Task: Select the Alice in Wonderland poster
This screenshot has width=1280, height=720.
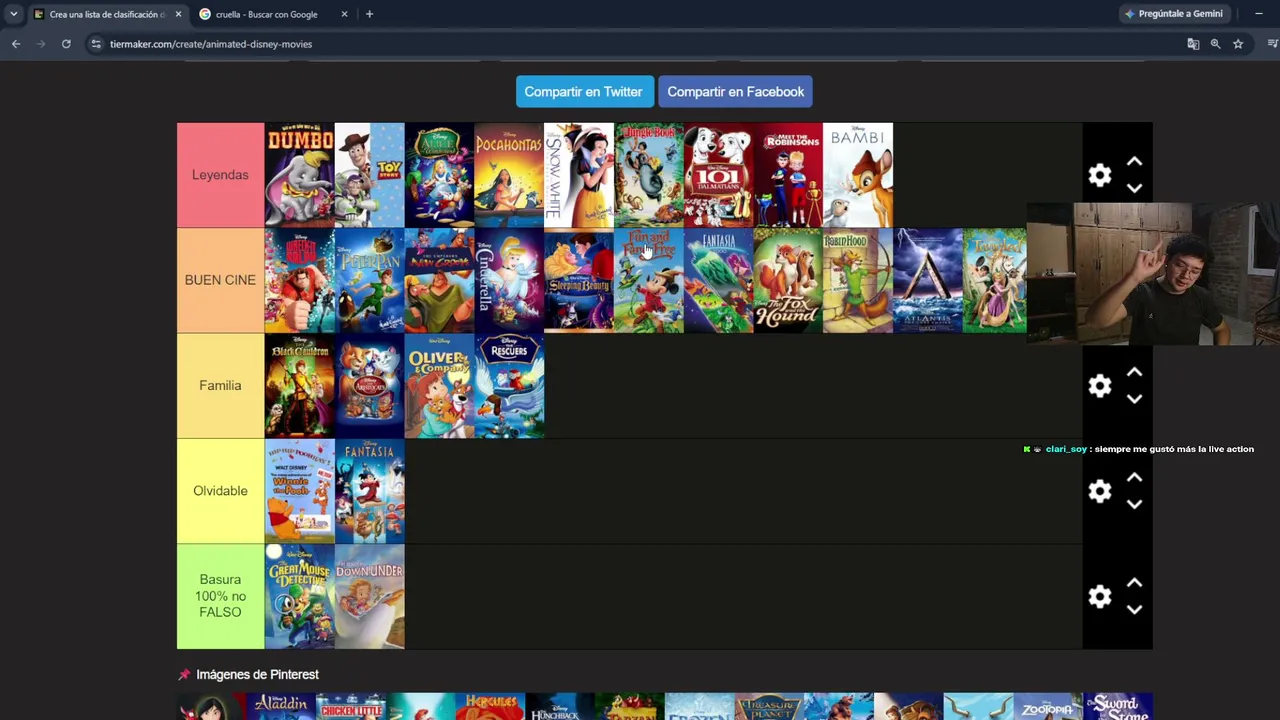Action: tap(439, 175)
